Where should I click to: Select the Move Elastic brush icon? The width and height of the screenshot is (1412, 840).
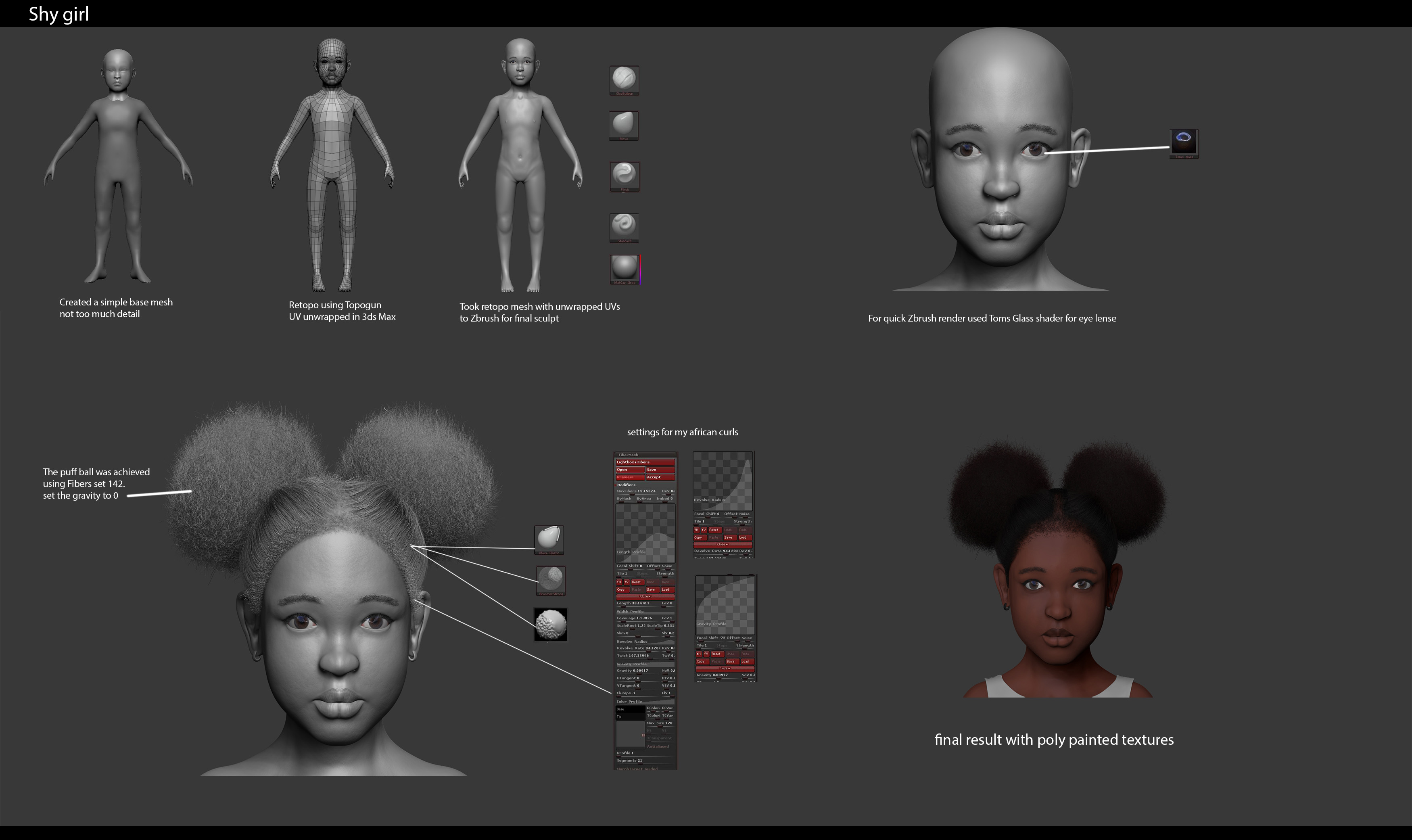pyautogui.click(x=549, y=540)
